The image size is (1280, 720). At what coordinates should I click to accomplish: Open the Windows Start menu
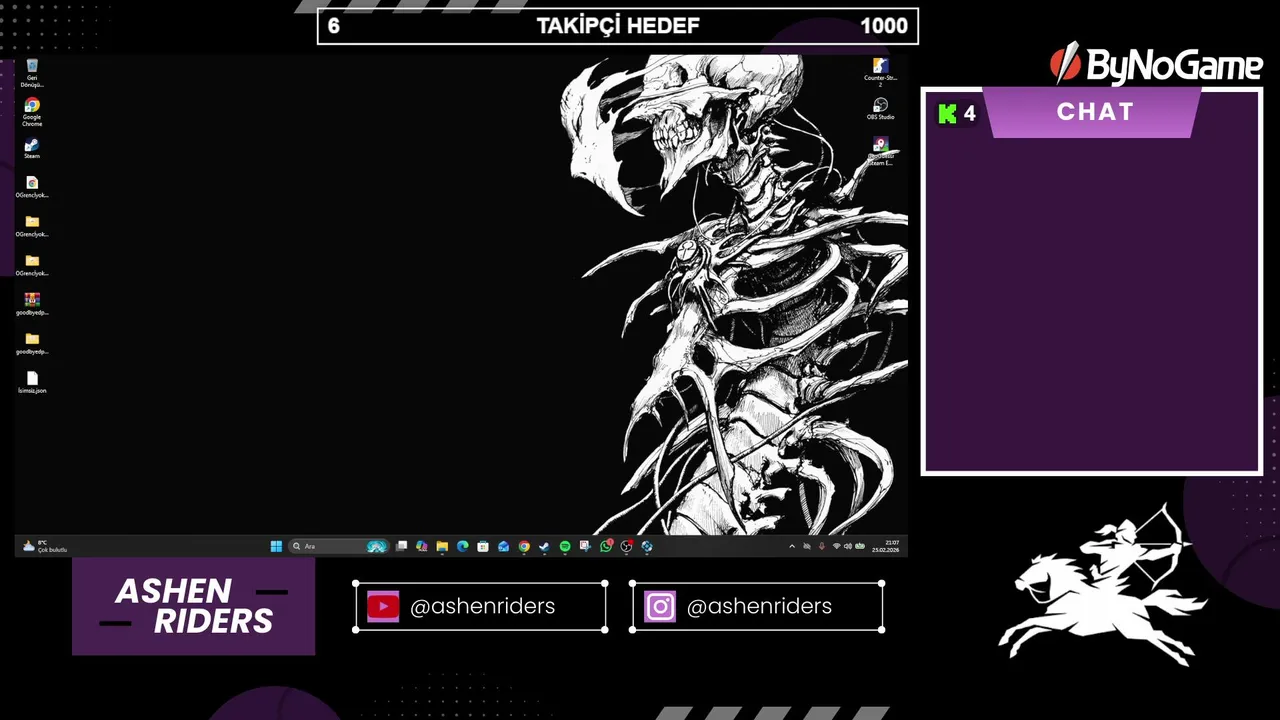276,546
